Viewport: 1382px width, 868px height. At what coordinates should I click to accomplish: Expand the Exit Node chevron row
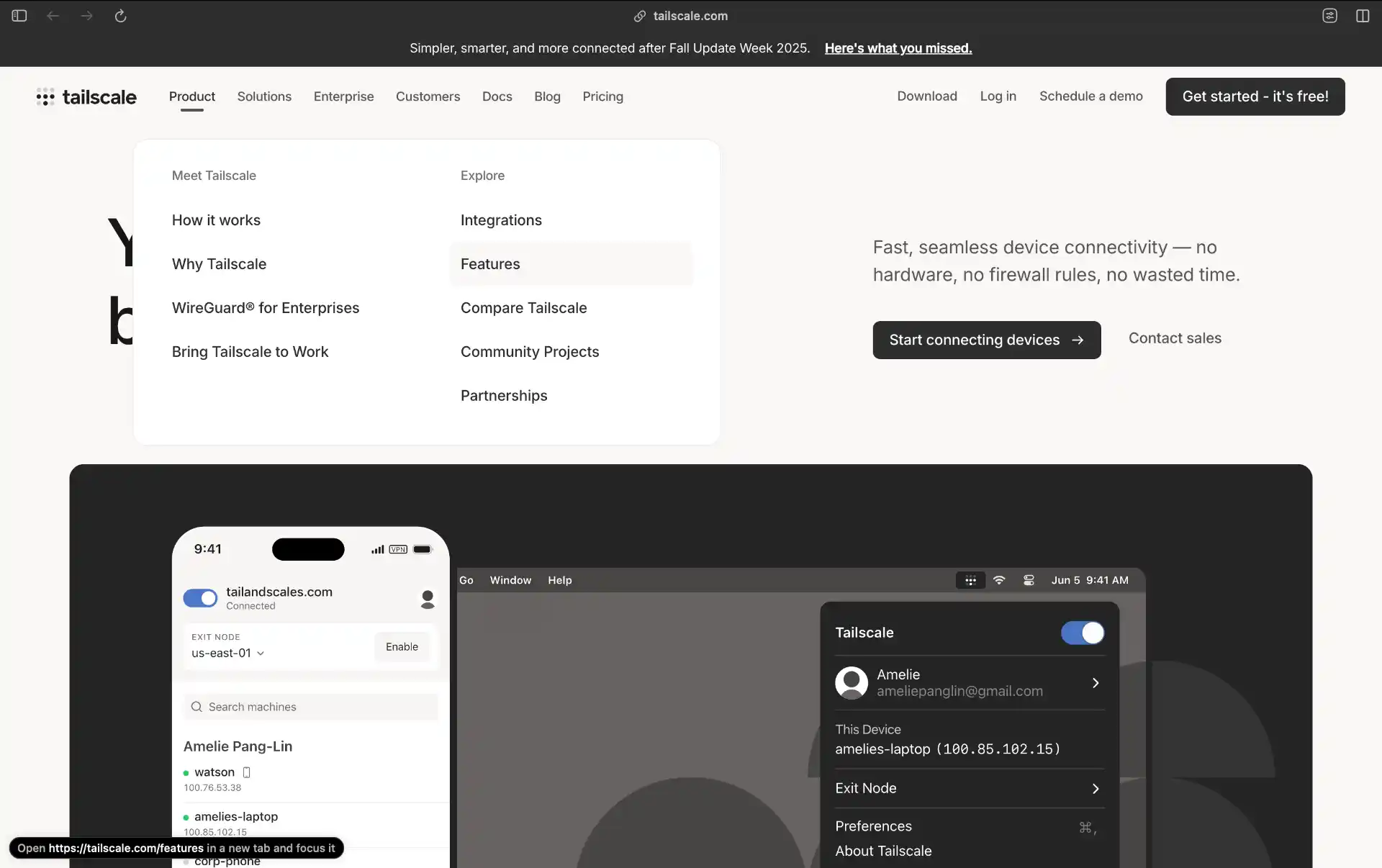point(1095,789)
